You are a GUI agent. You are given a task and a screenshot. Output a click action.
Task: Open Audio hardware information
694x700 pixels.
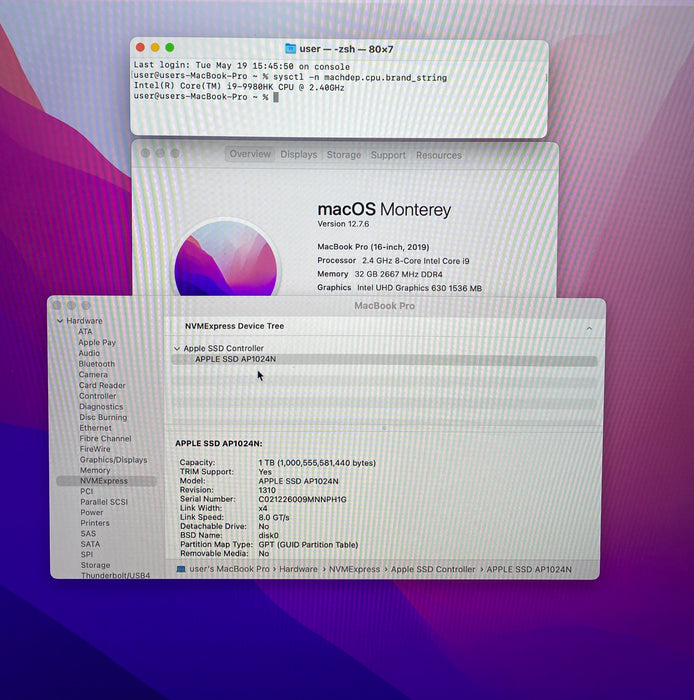89,353
